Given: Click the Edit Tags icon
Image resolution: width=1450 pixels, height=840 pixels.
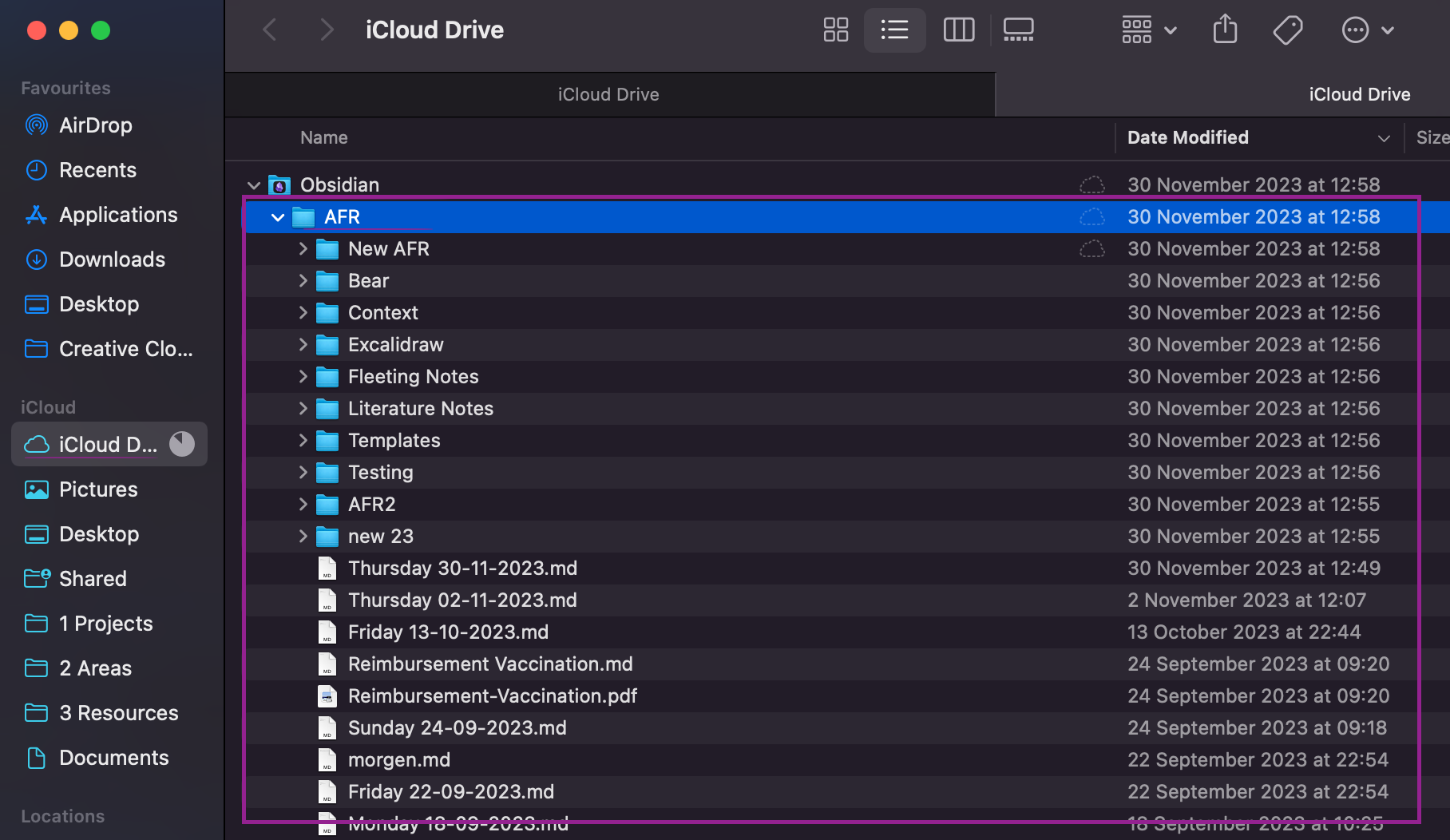Looking at the screenshot, I should coord(1287,30).
